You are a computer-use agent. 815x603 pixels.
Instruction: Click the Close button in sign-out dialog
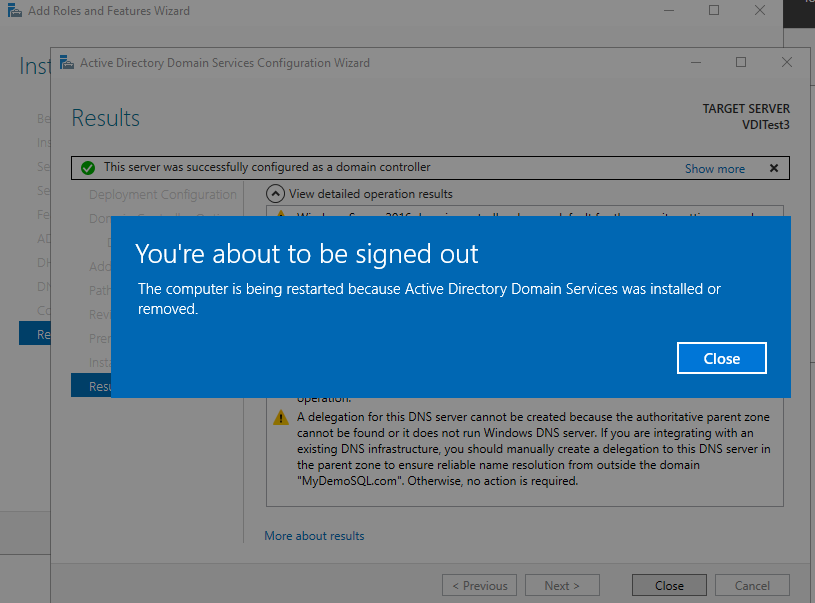pyautogui.click(x=721, y=358)
